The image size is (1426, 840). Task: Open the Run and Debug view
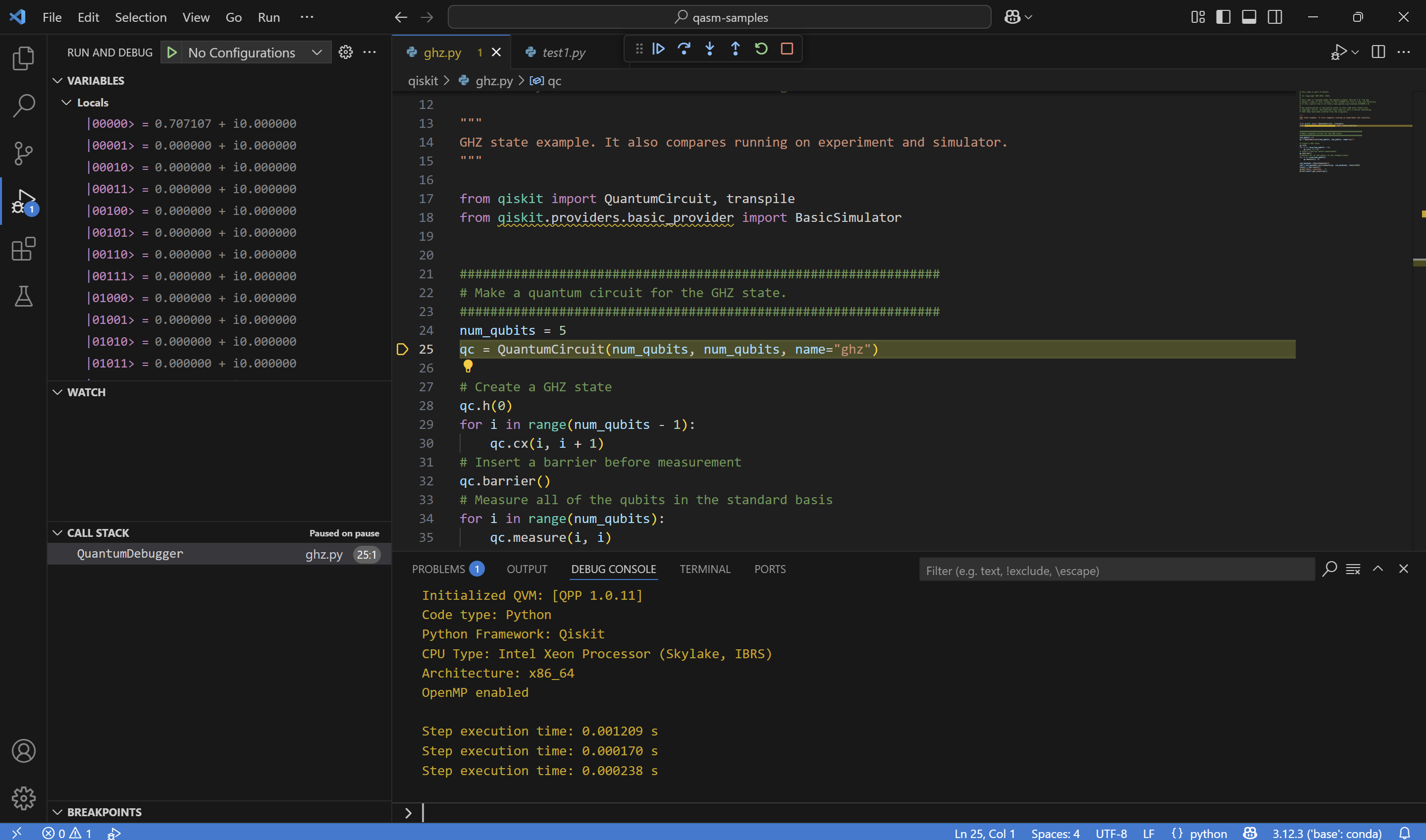23,201
